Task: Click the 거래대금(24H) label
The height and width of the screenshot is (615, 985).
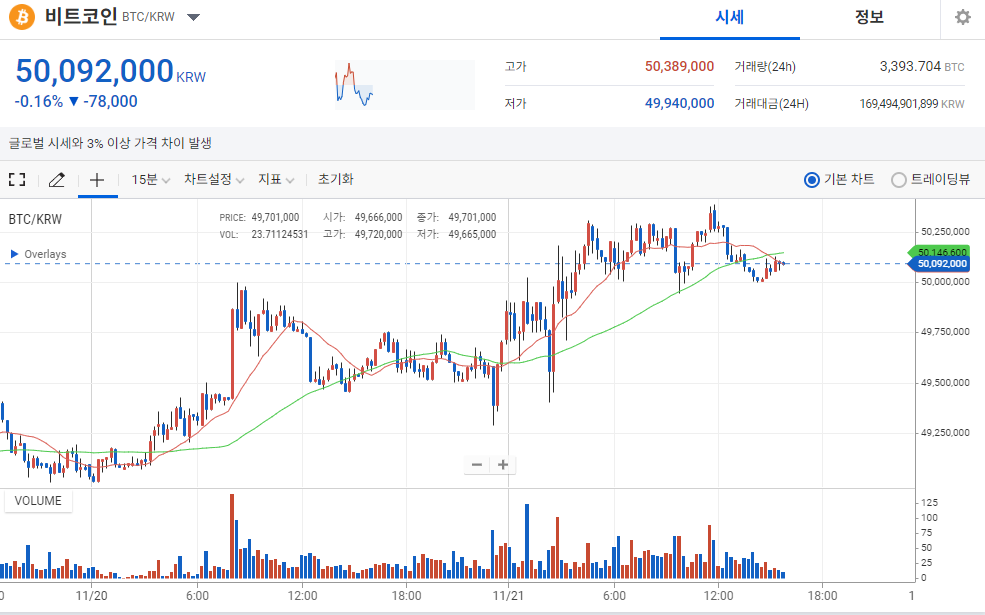Action: point(771,104)
